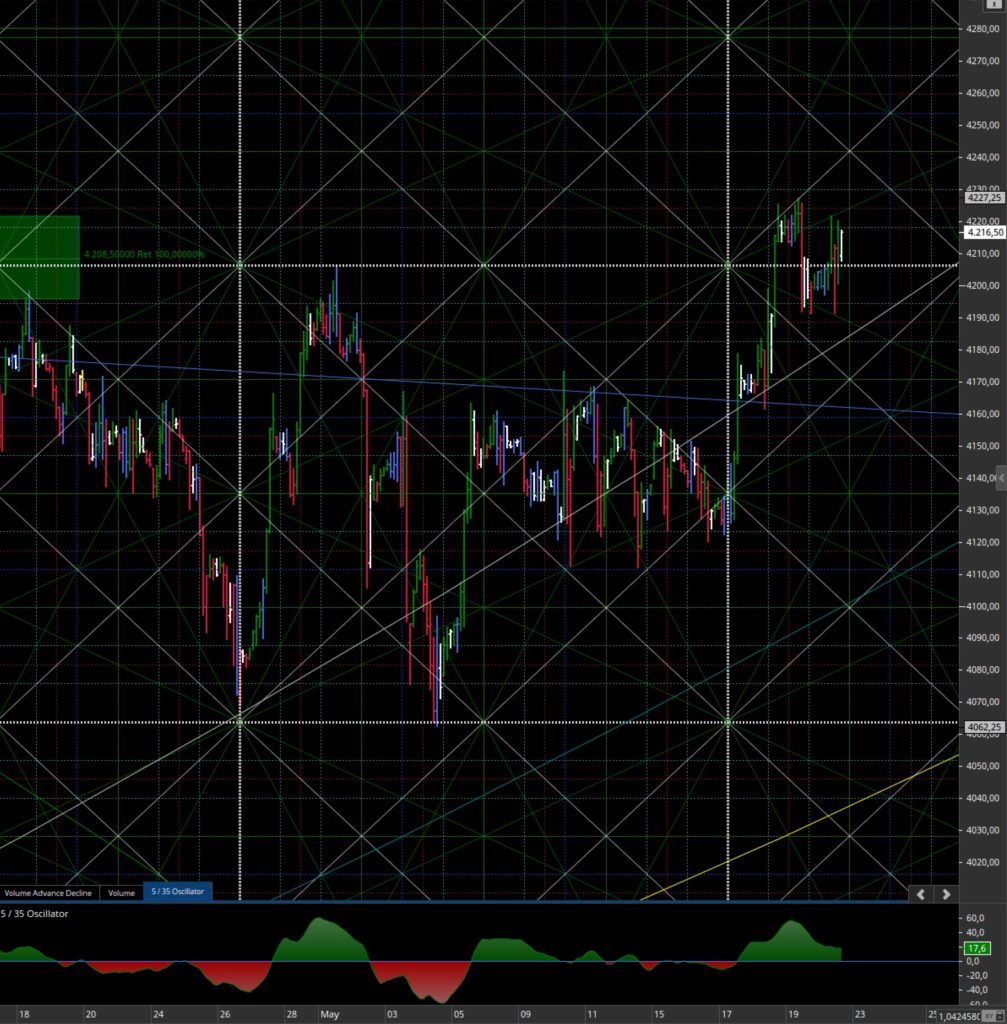Click the 09 label on the date axis

click(525, 1014)
